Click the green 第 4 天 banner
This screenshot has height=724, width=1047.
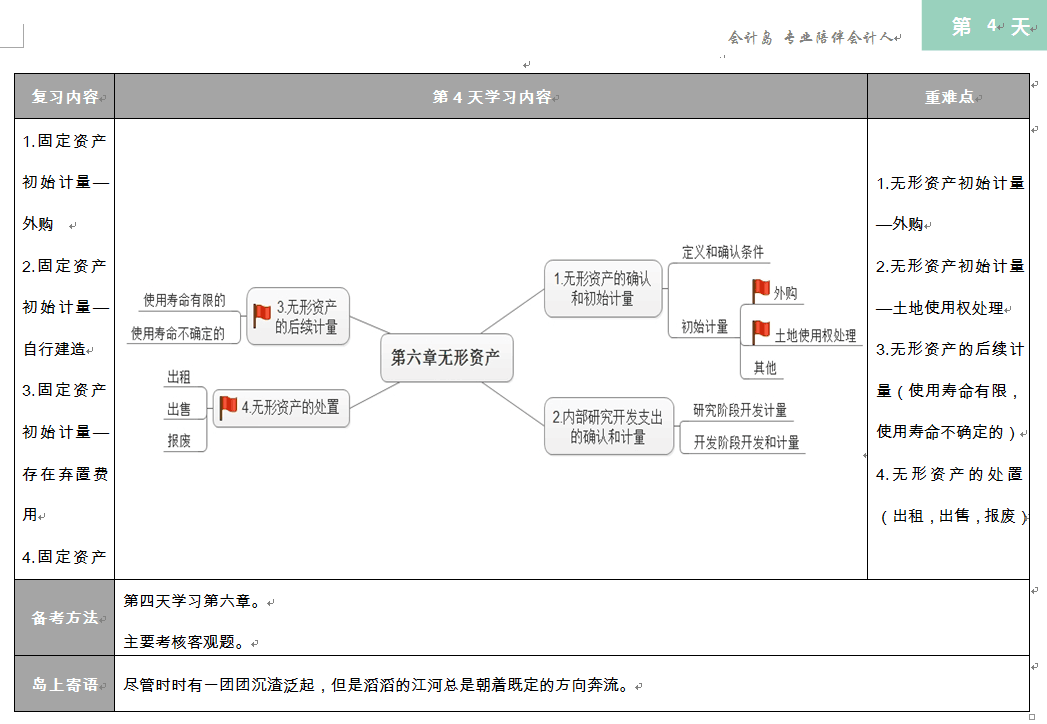(983, 26)
